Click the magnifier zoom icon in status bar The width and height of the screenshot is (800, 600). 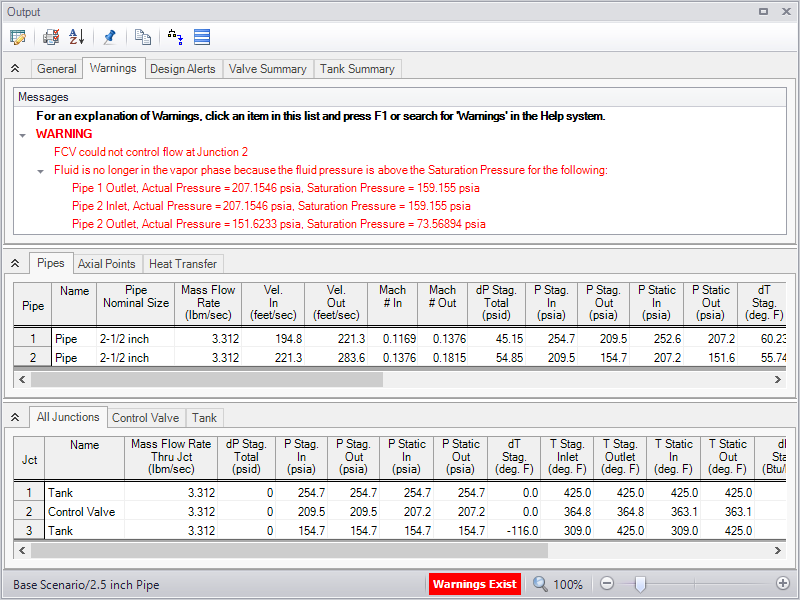click(x=540, y=584)
